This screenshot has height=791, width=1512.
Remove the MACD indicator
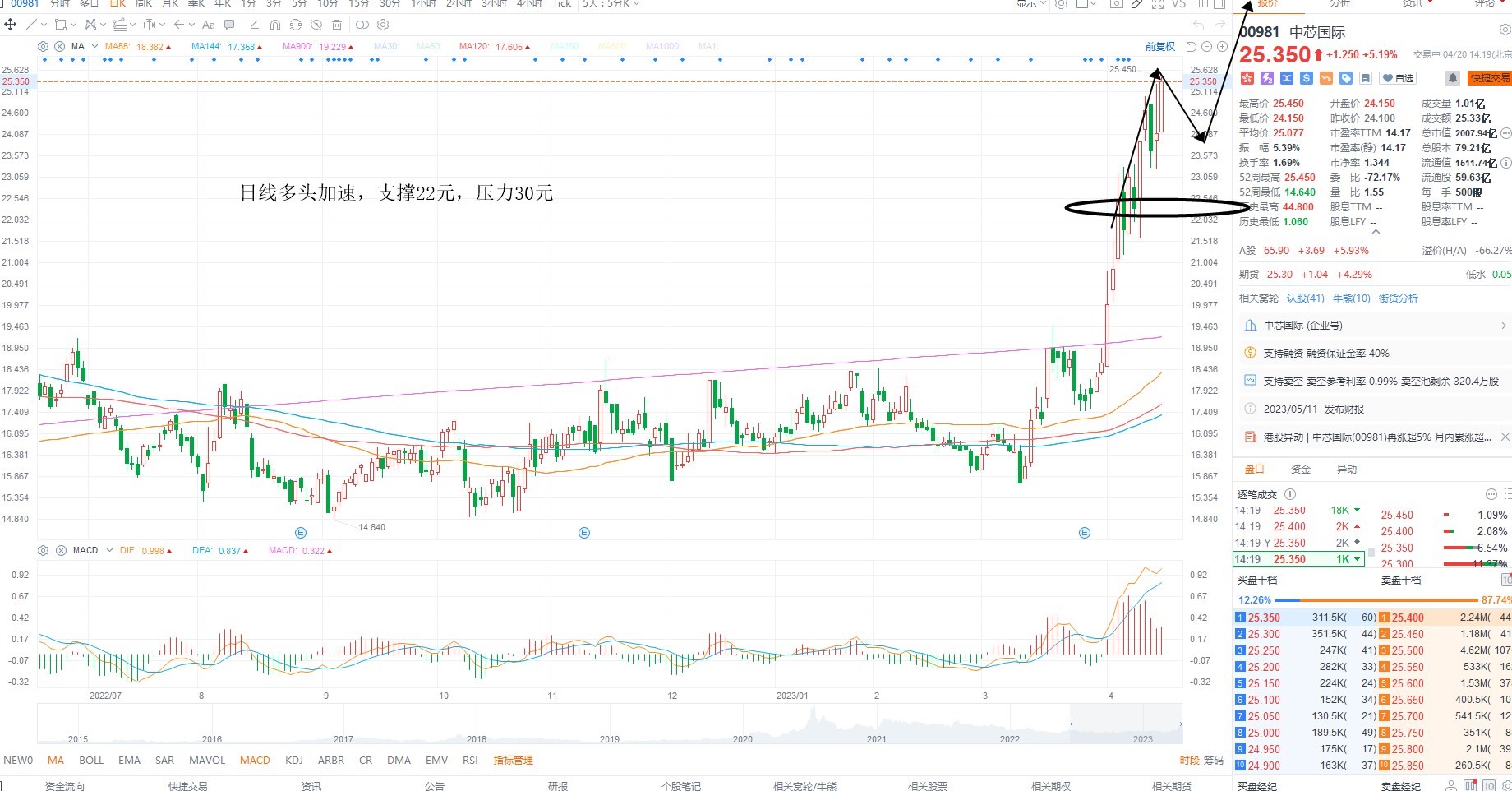point(61,550)
